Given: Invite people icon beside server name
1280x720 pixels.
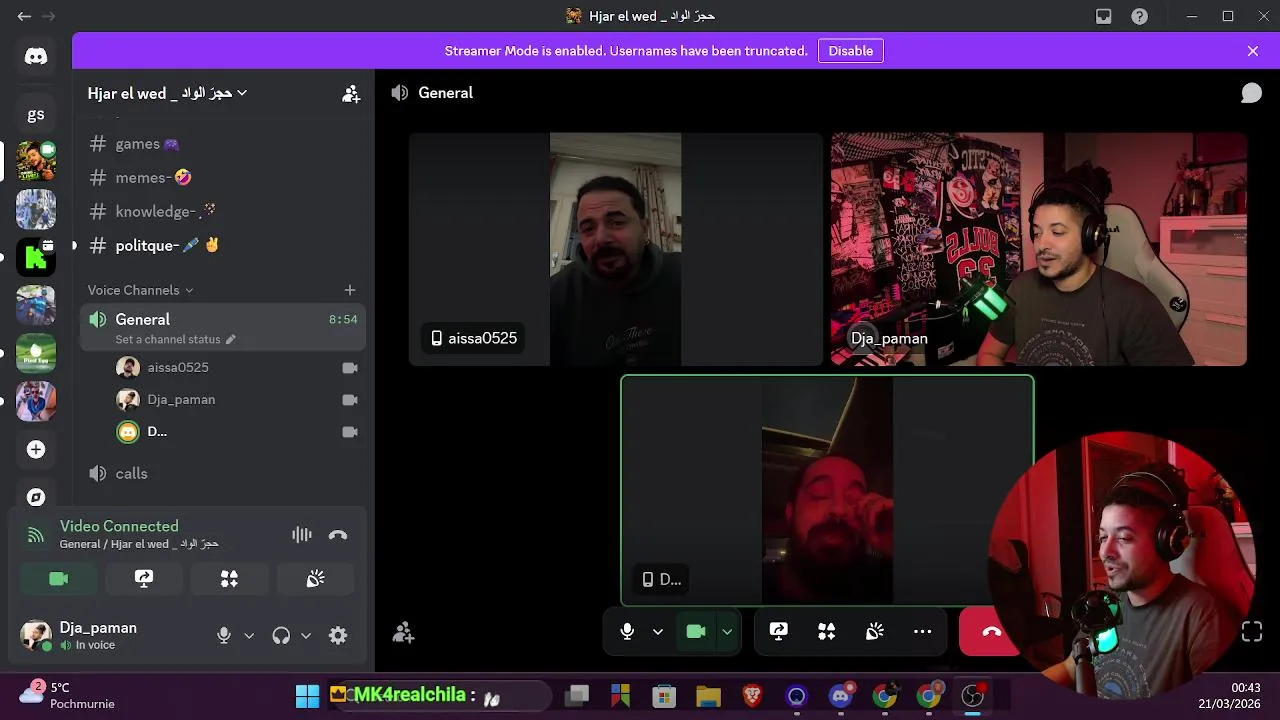Looking at the screenshot, I should pos(351,93).
